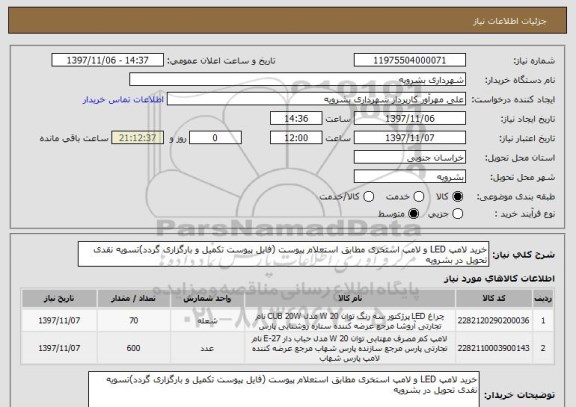Click the unit cell عدد
Screen dimensions: 576x407
[207, 348]
